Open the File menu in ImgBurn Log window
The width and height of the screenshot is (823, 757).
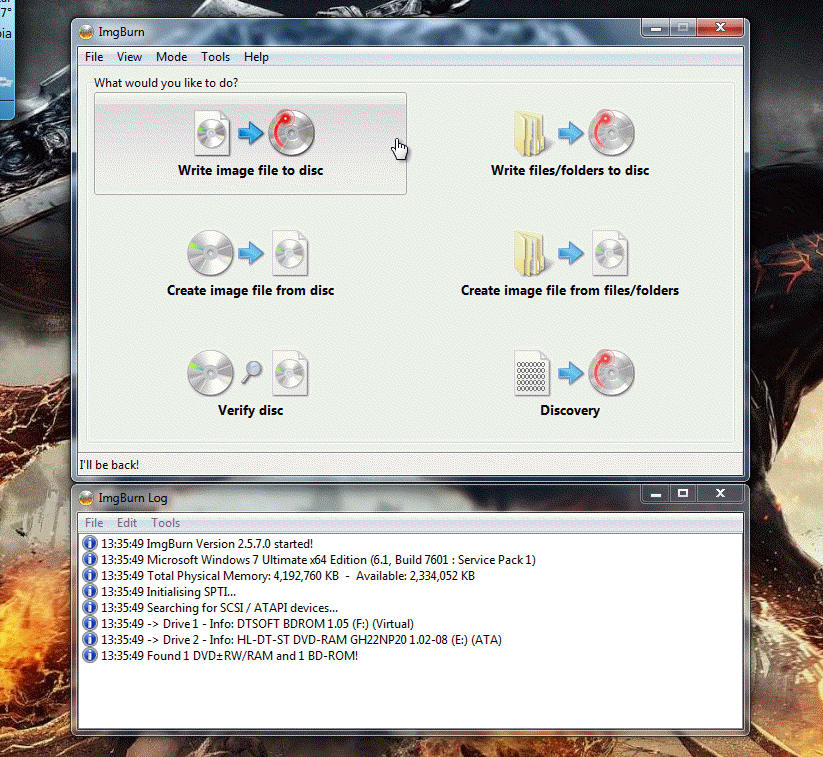(x=94, y=523)
